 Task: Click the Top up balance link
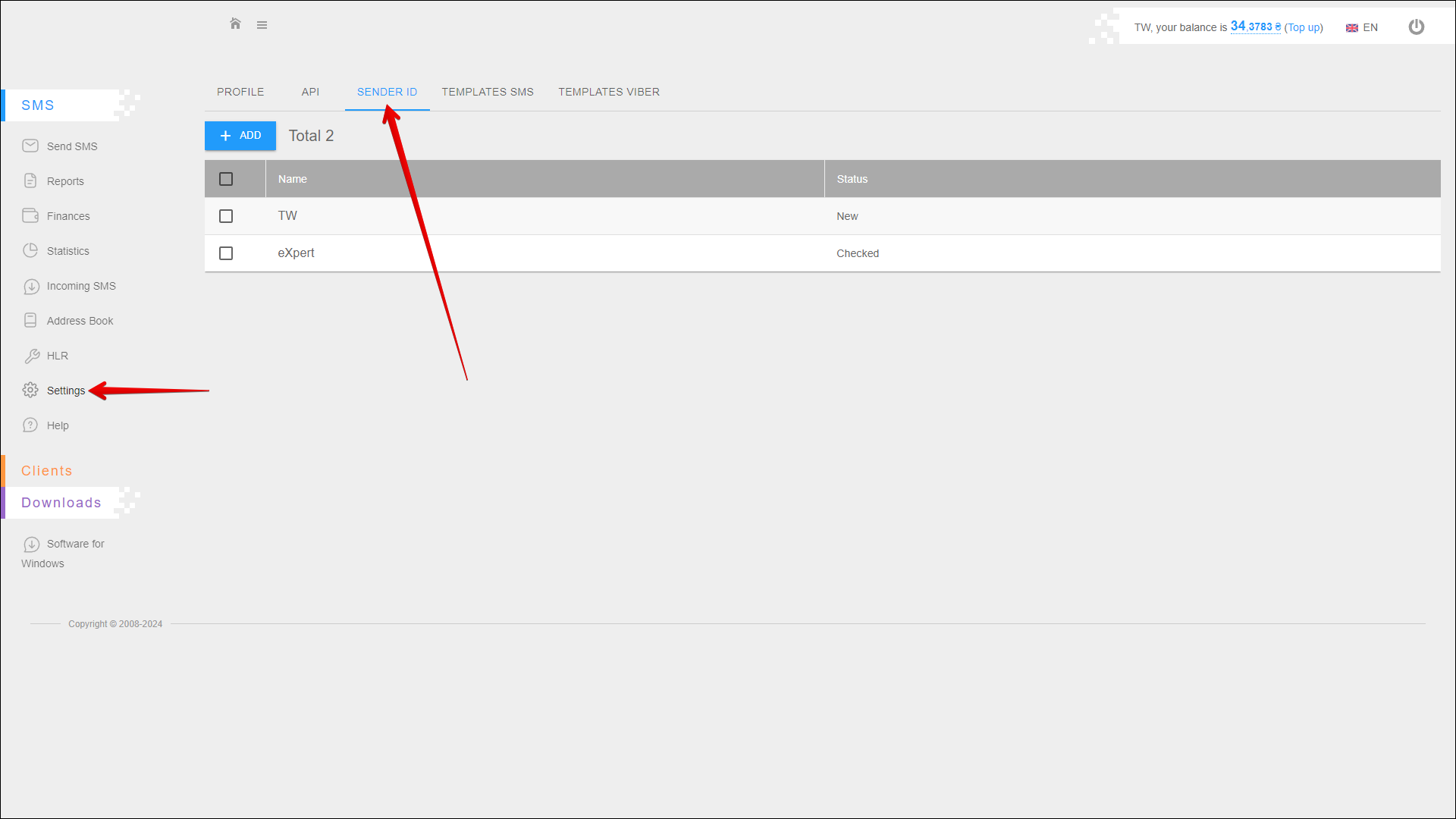coord(1304,27)
